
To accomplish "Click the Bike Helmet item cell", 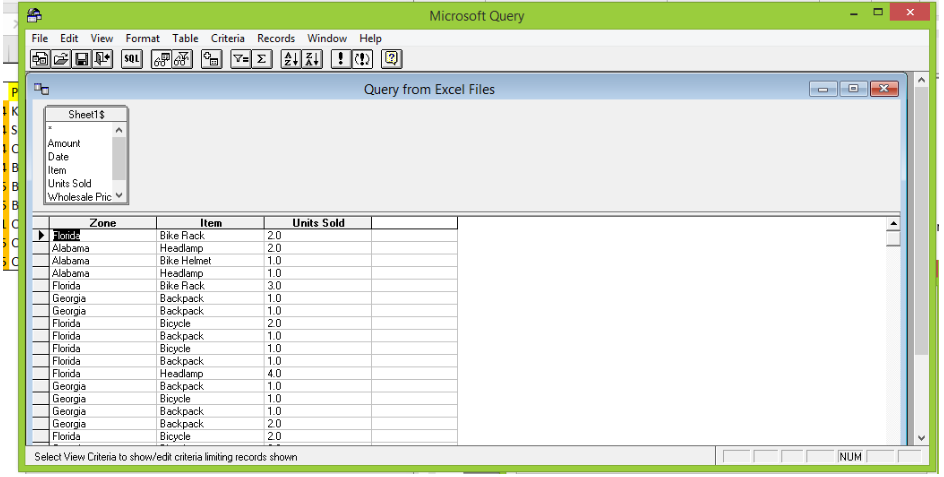I will point(211,261).
